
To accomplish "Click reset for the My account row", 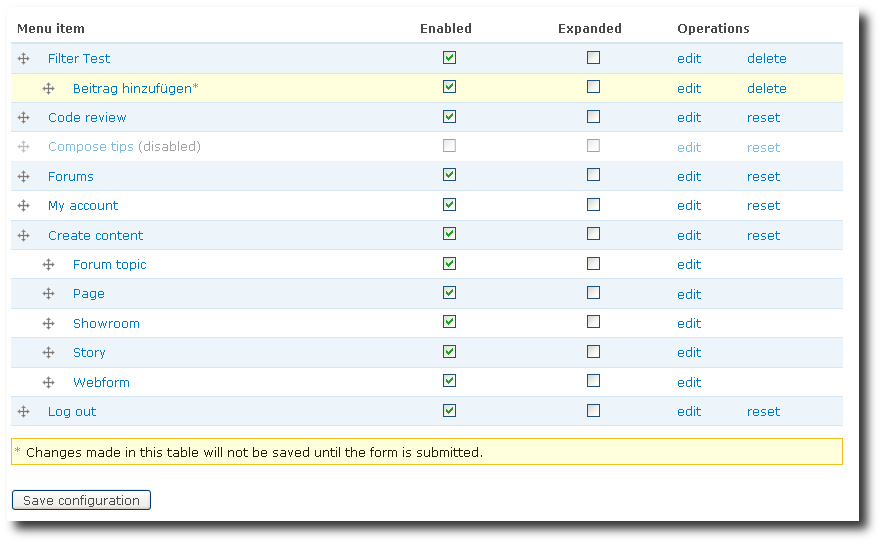I will (763, 206).
